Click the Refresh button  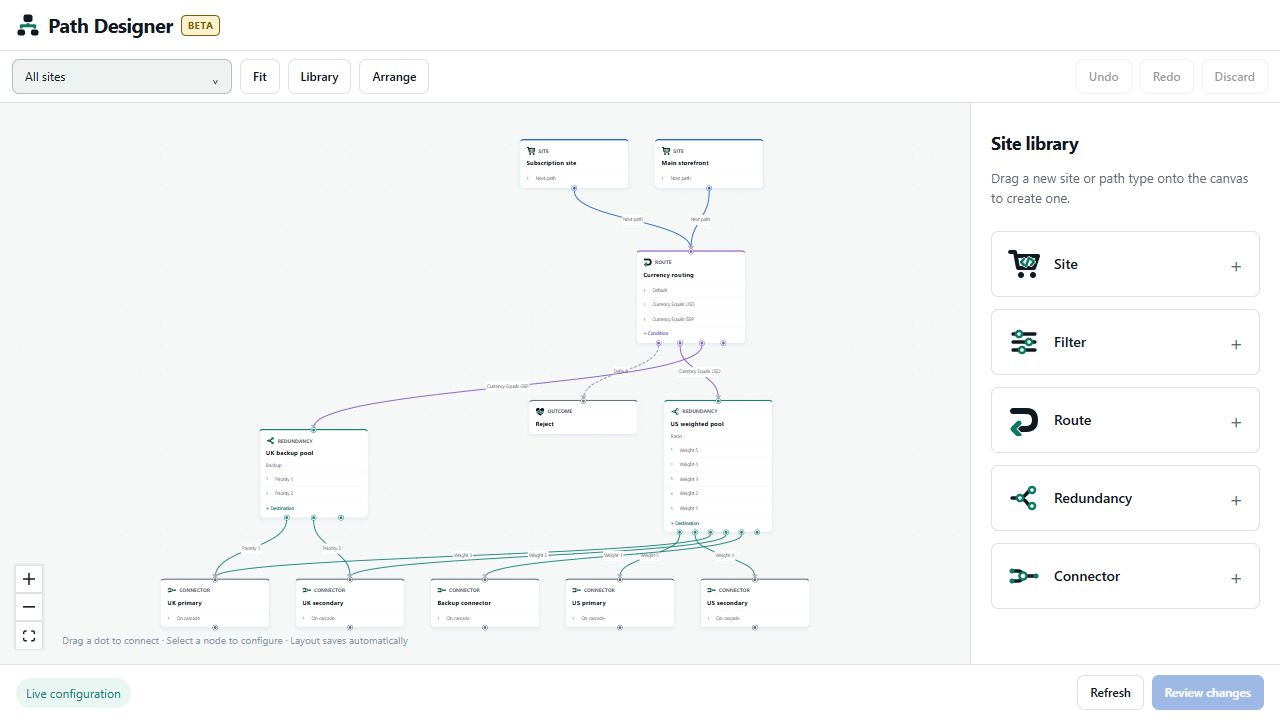pos(1110,693)
